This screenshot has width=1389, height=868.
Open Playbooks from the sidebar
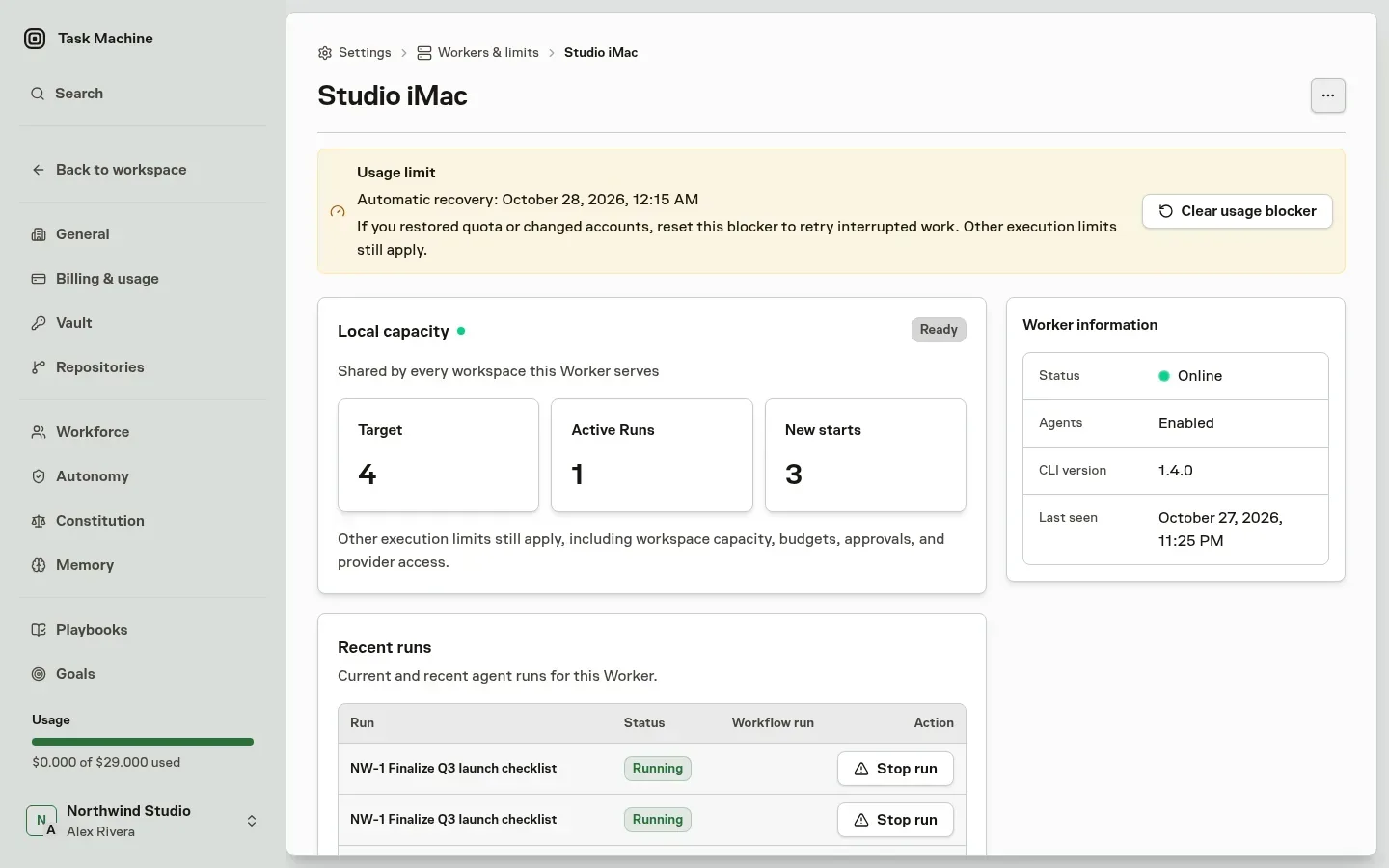[142, 630]
